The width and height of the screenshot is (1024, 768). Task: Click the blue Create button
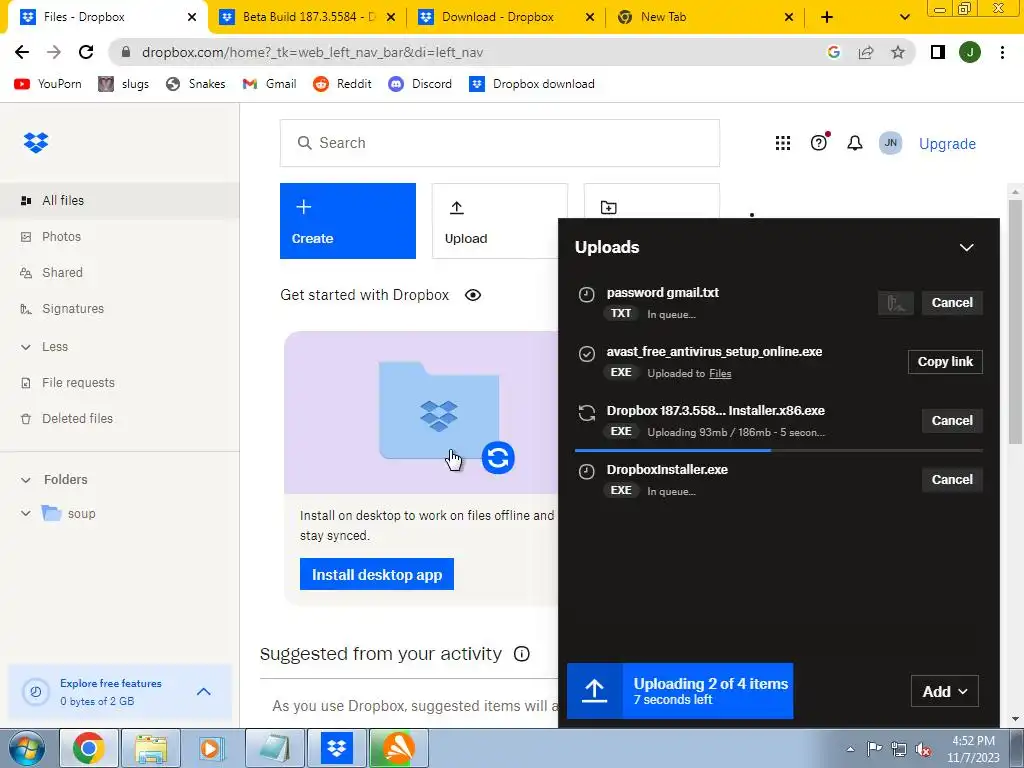[x=348, y=221]
